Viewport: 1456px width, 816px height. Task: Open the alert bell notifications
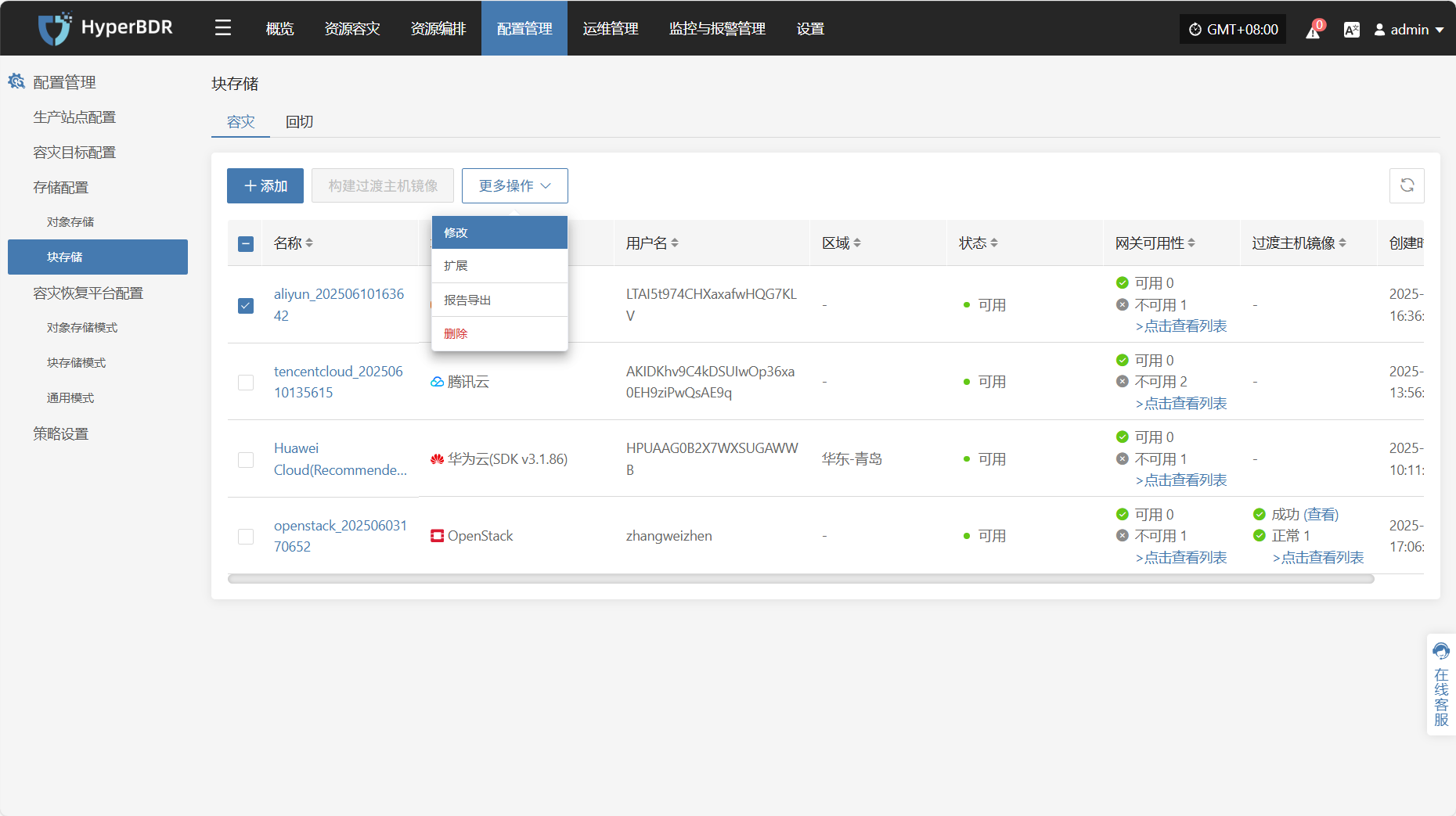1313,31
